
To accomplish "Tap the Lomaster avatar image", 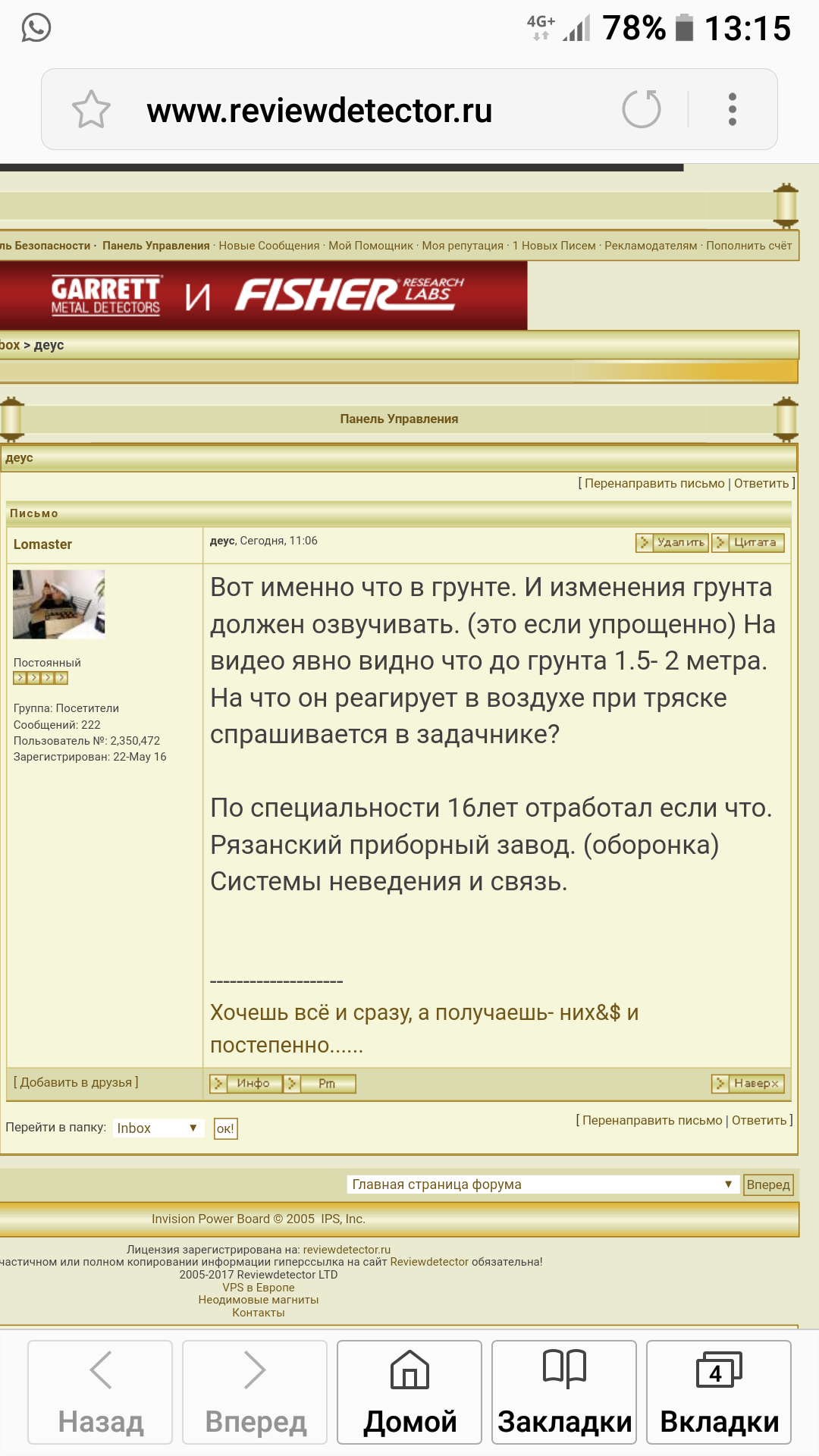I will (59, 604).
